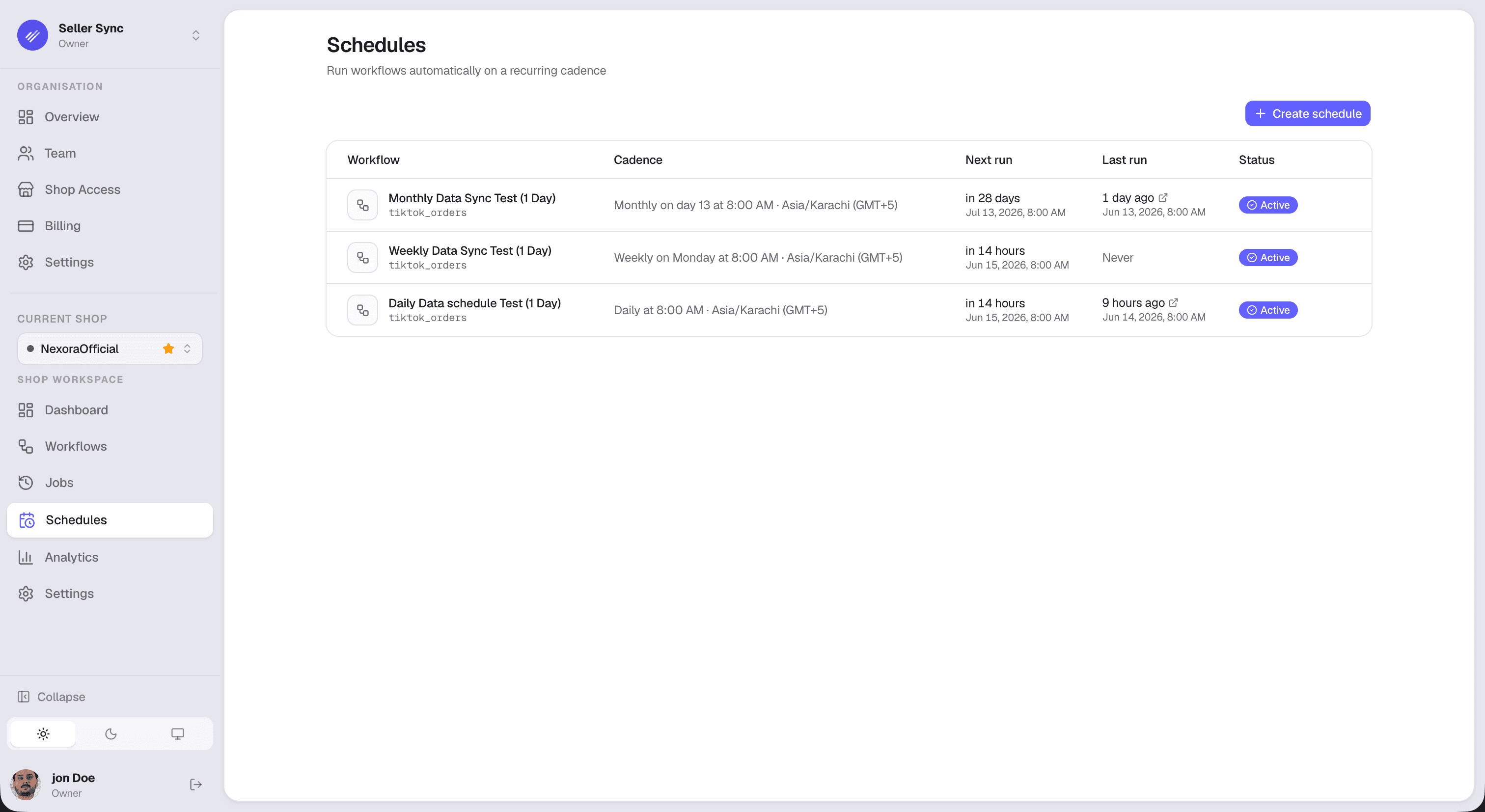Open Analytics

pos(110,557)
